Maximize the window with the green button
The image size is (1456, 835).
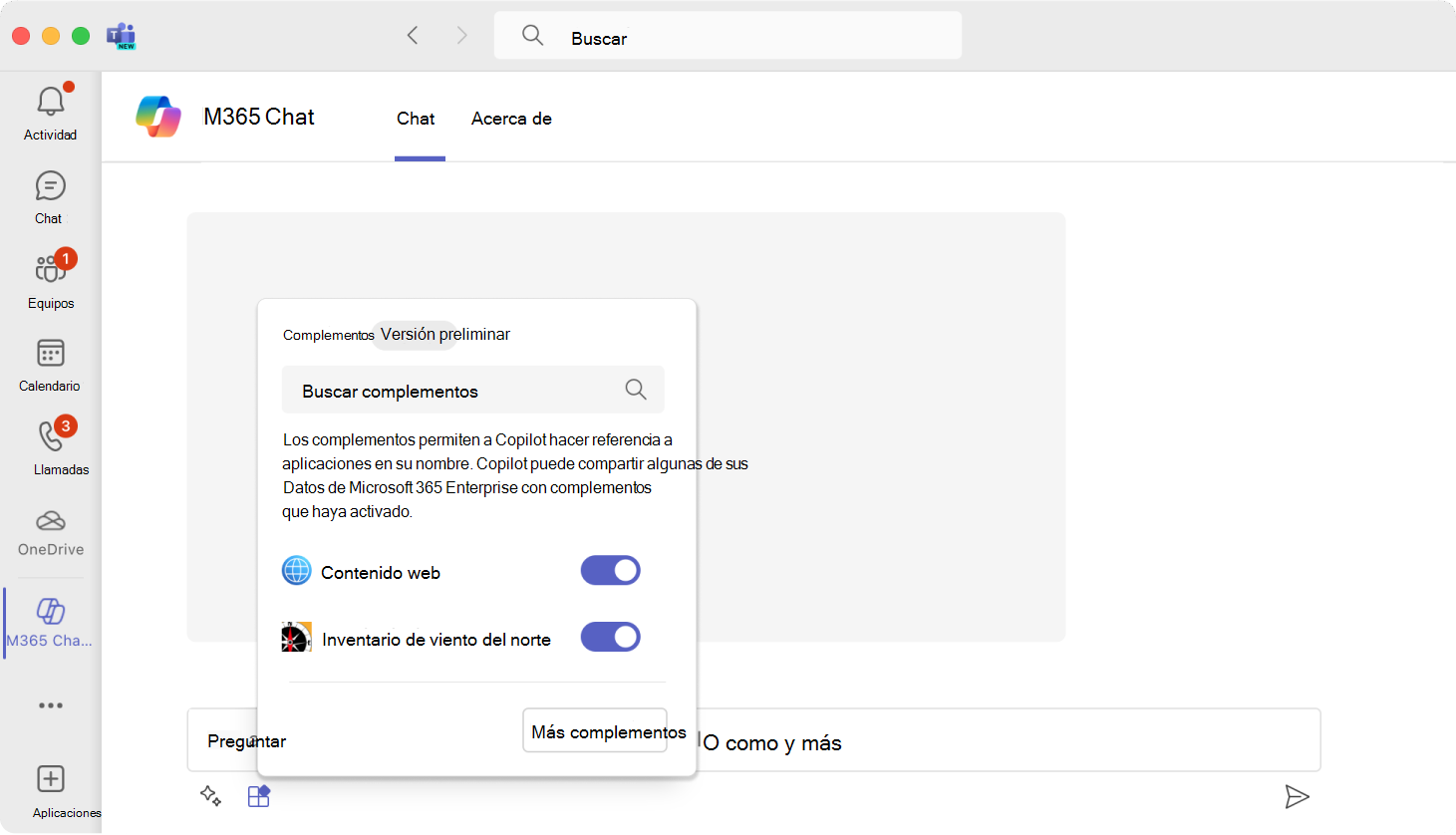[81, 36]
